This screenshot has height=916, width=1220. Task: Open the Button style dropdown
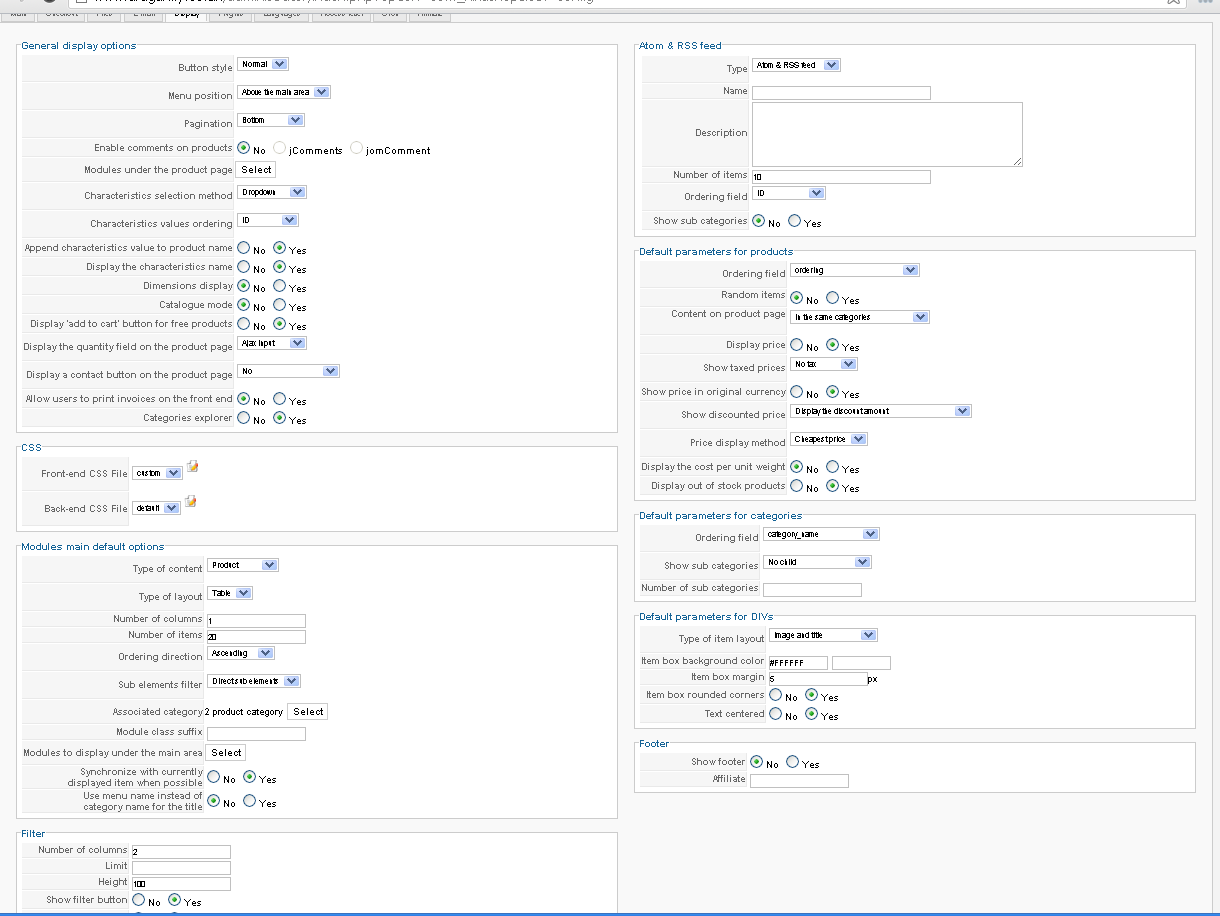pyautogui.click(x=263, y=64)
